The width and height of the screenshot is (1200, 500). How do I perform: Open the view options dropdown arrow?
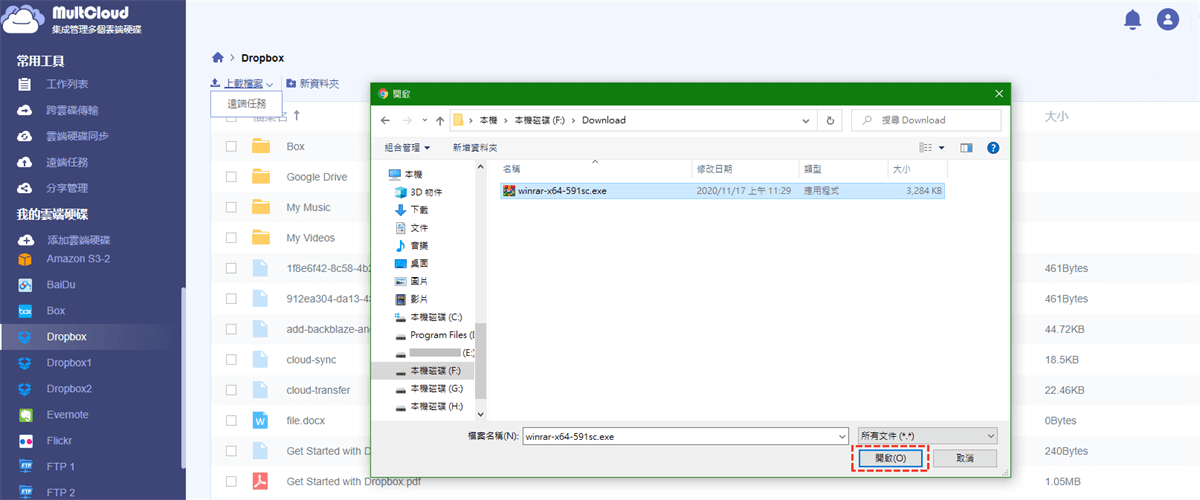[x=941, y=147]
